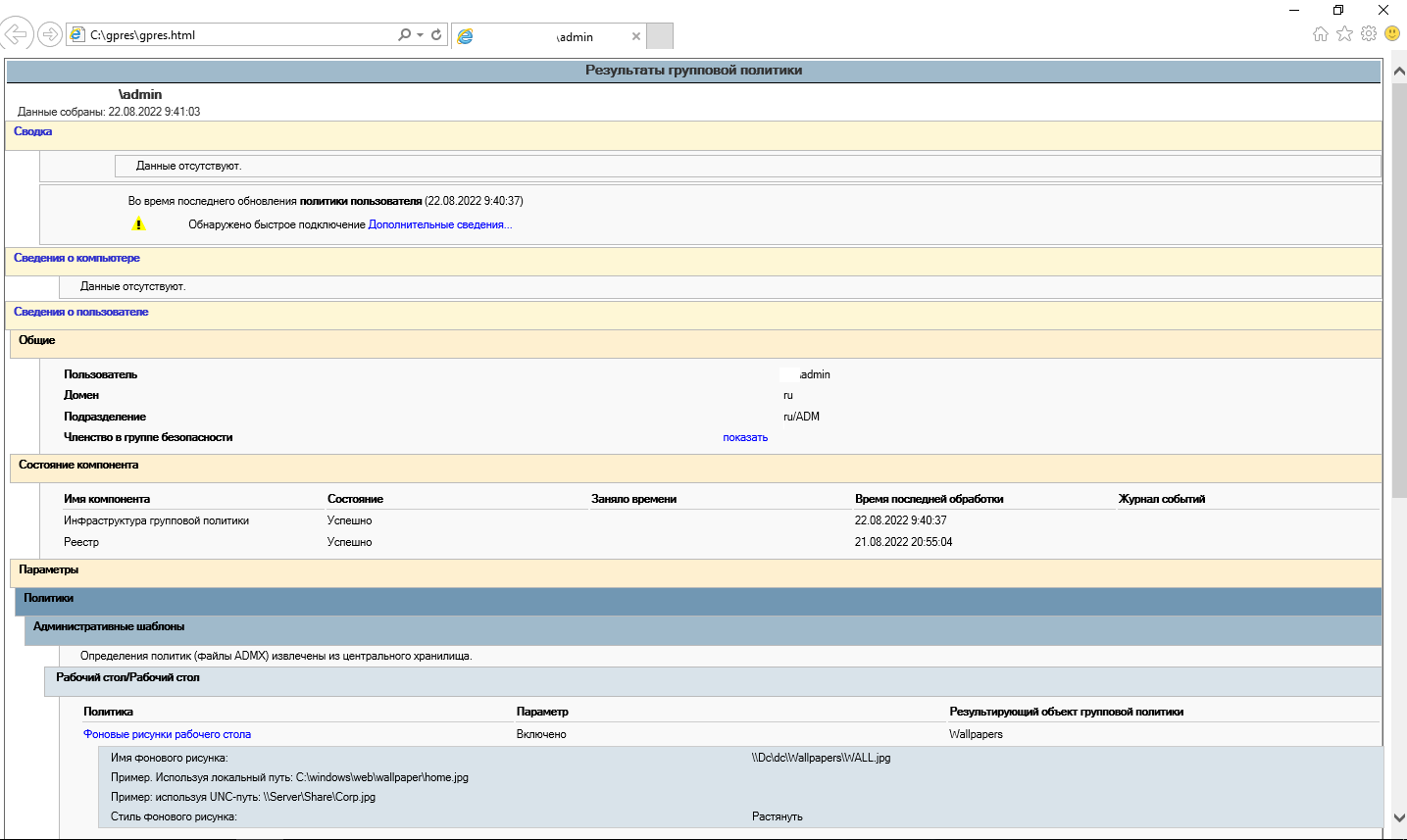This screenshot has width=1407, height=840.
Task: Open Фоновые рисунки рабочего стола policy link
Action: tap(168, 734)
